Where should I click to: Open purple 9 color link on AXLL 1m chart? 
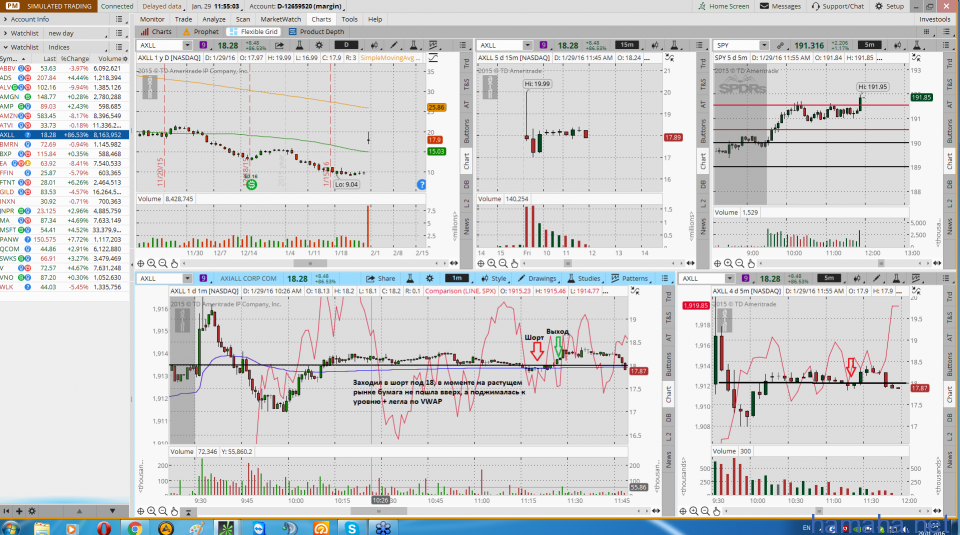click(x=203, y=279)
